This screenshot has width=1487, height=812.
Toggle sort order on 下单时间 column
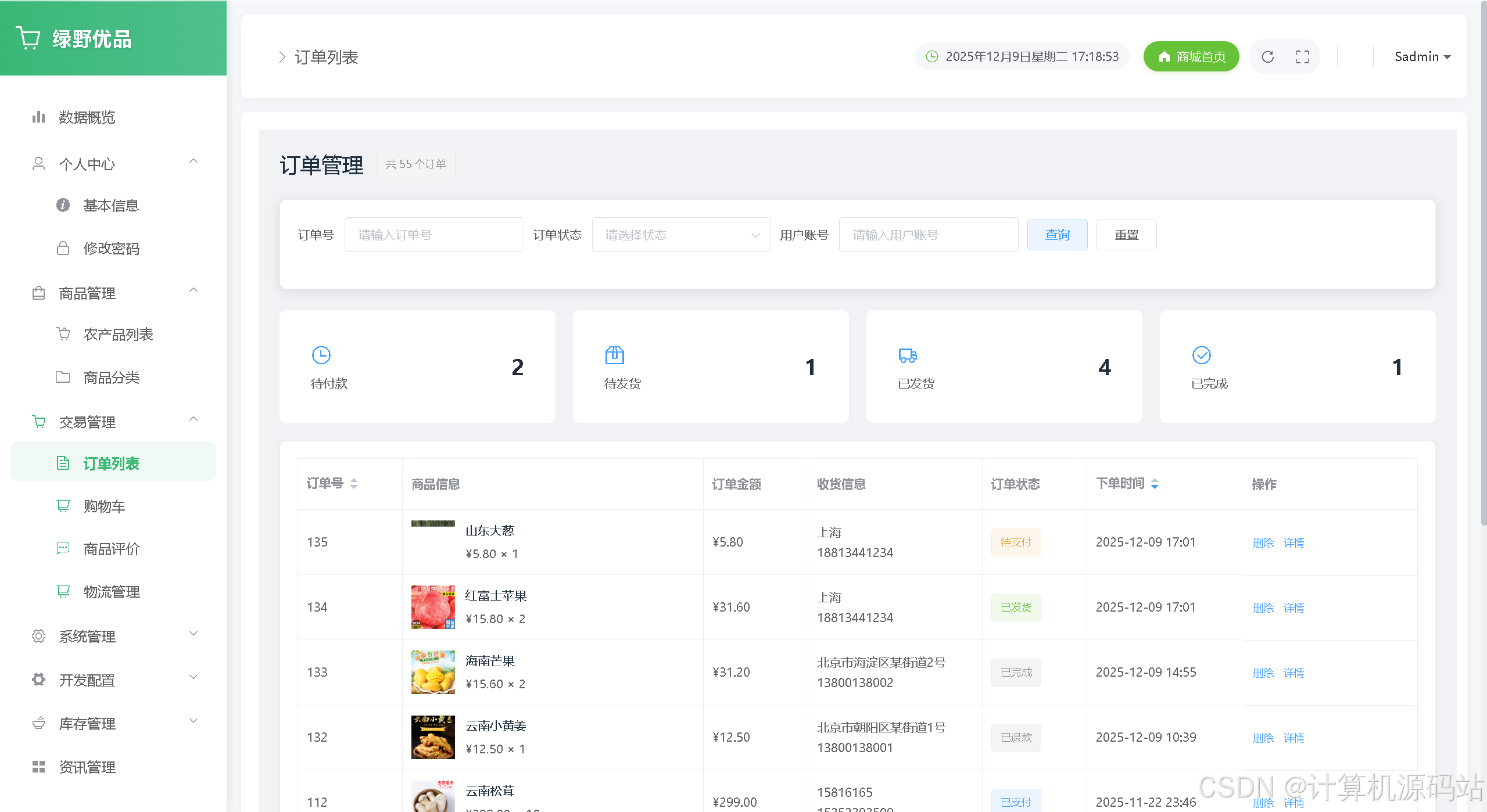point(1155,483)
